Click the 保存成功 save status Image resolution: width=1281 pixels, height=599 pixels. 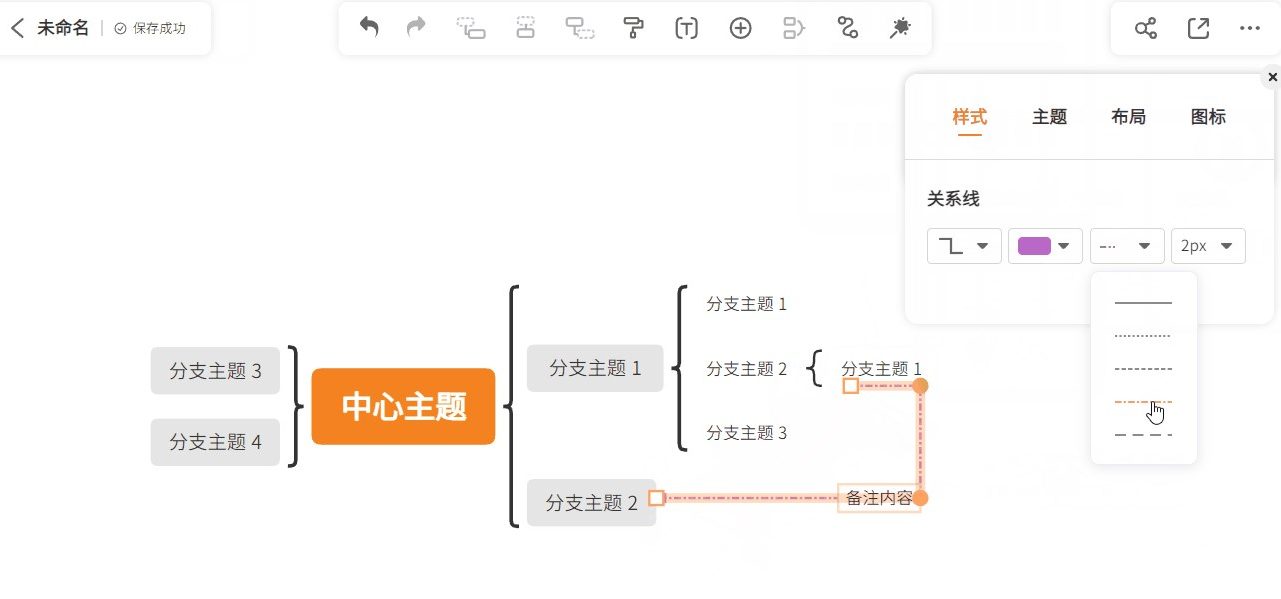tap(150, 28)
